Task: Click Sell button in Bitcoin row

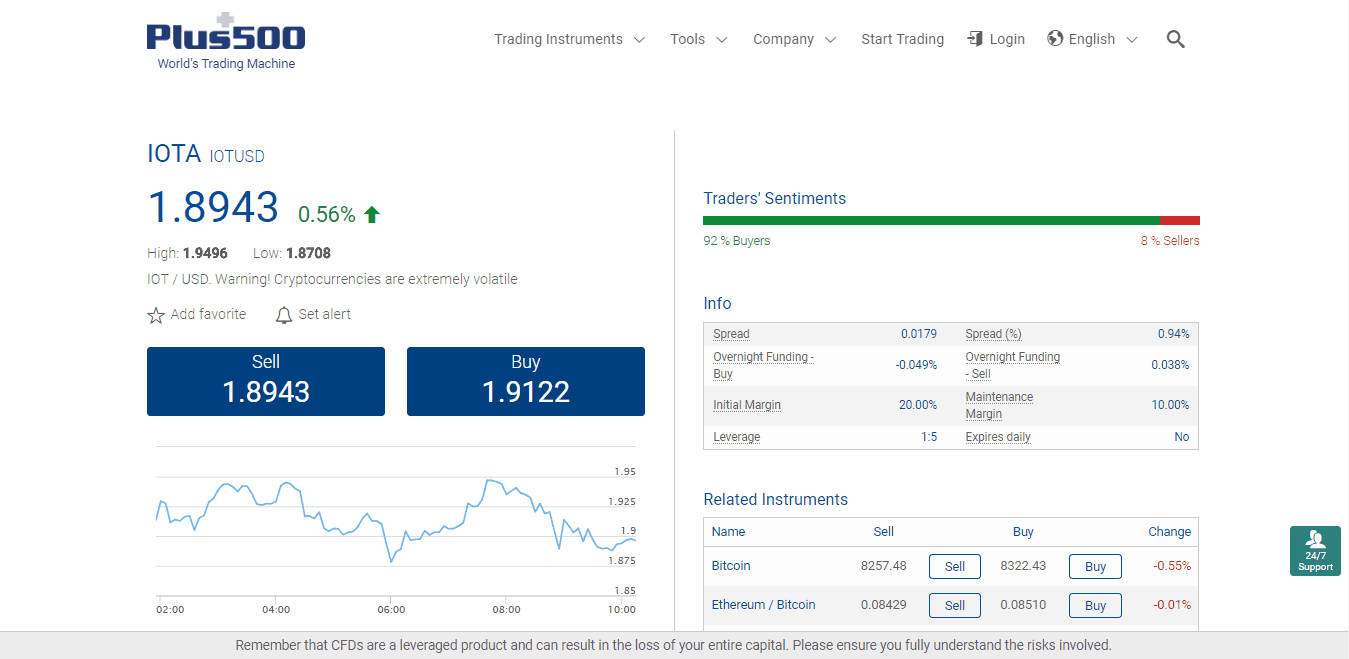Action: click(x=955, y=566)
